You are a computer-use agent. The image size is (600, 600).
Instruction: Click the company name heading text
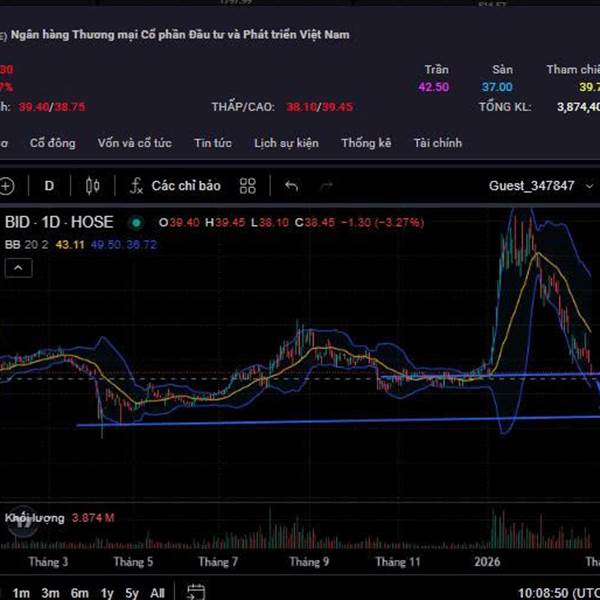[x=180, y=35]
